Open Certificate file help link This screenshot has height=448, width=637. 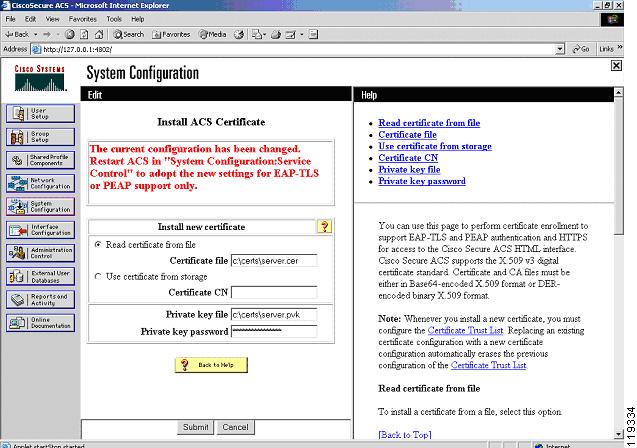pyautogui.click(x=407, y=134)
